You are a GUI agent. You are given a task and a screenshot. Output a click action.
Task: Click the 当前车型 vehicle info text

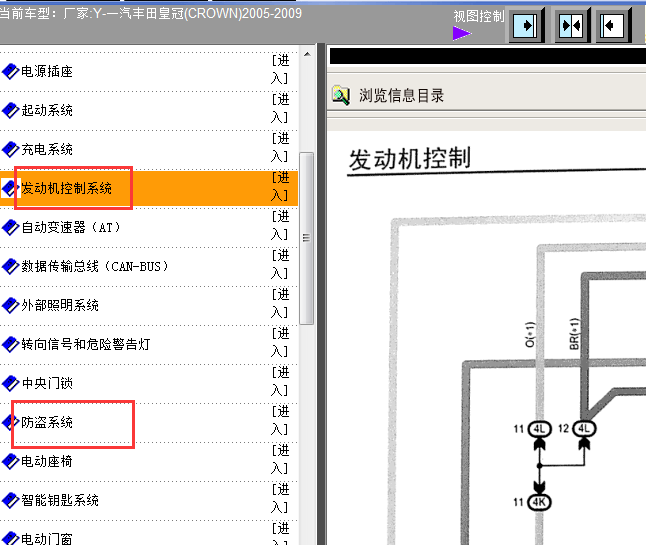point(151,14)
